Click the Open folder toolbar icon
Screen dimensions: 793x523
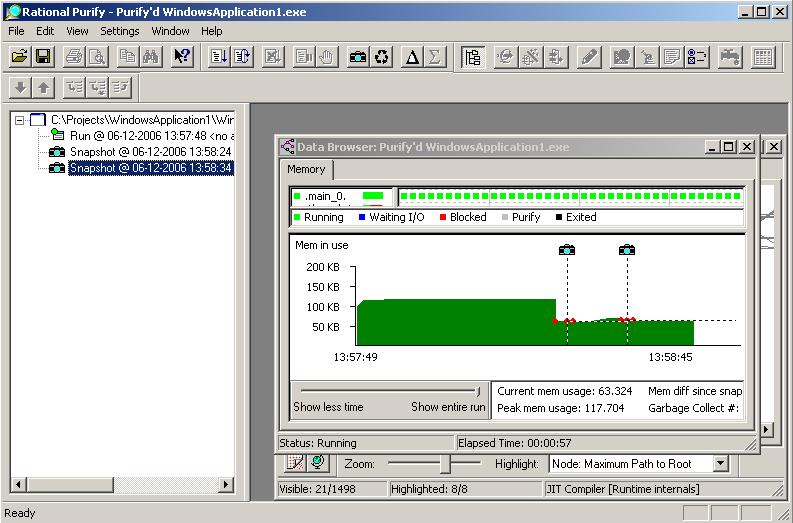coord(19,57)
